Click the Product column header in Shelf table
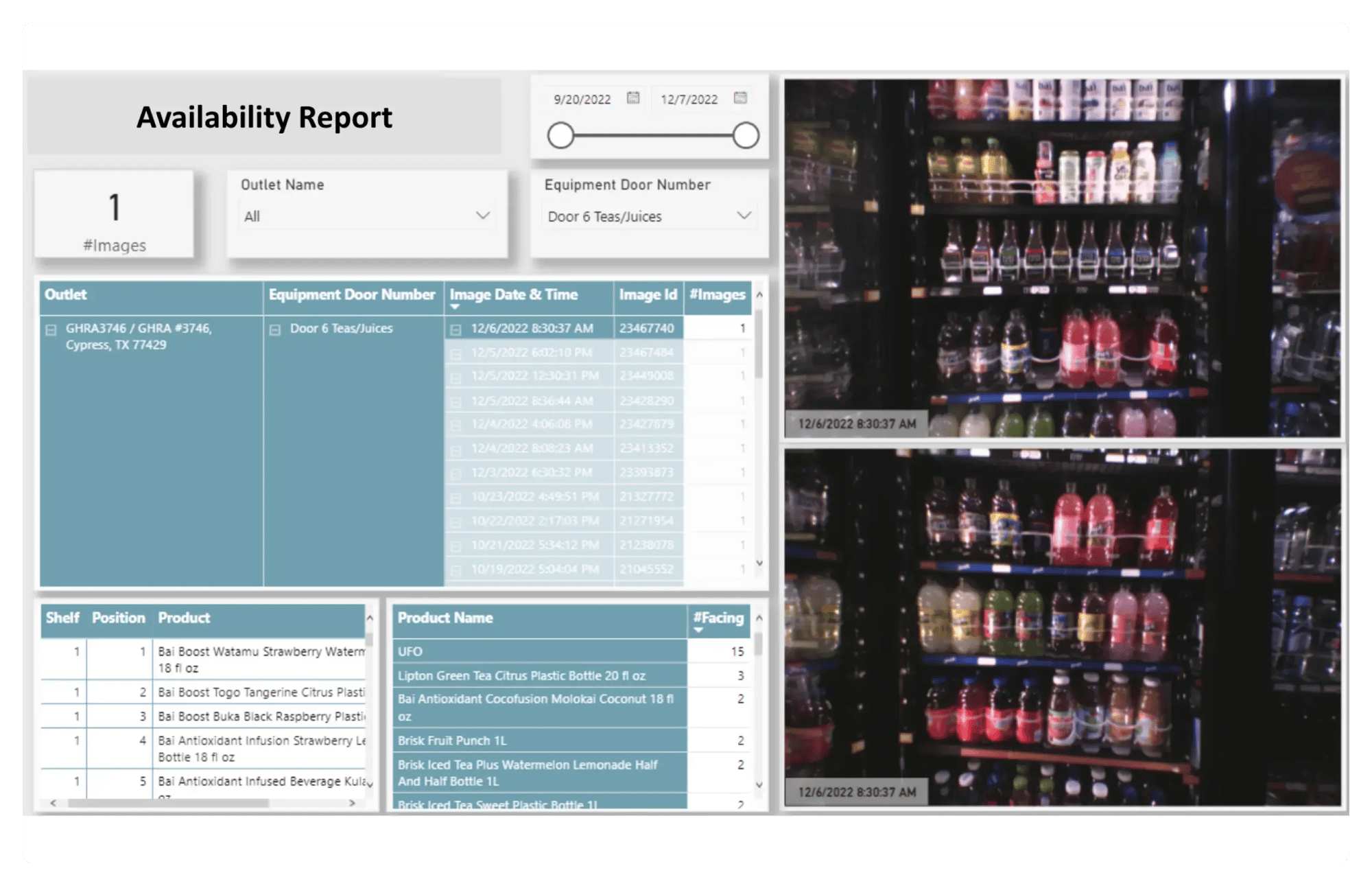Viewport: 1372px width, 886px height. pos(183,618)
